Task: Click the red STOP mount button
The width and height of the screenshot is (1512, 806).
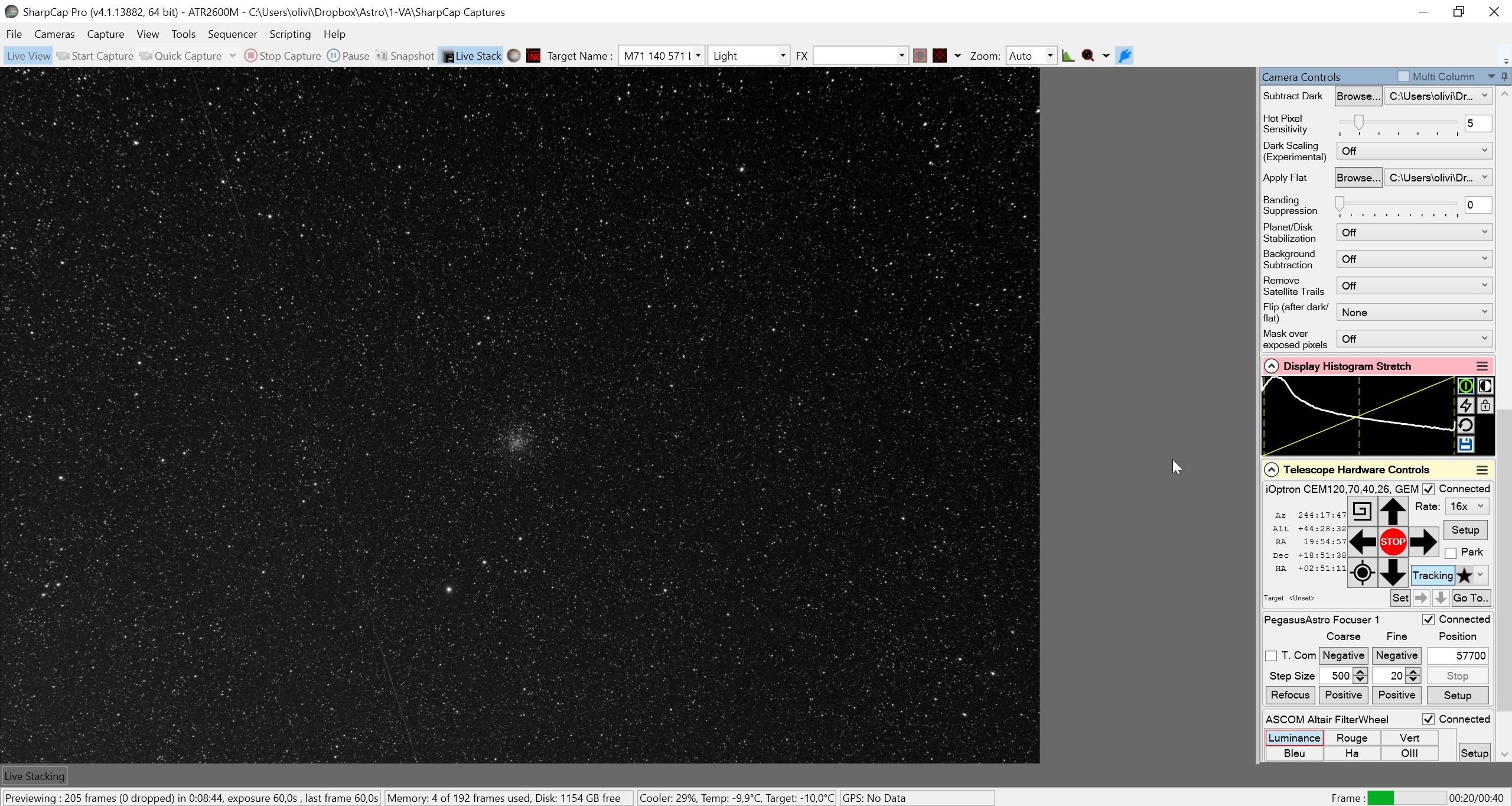Action: [1393, 542]
